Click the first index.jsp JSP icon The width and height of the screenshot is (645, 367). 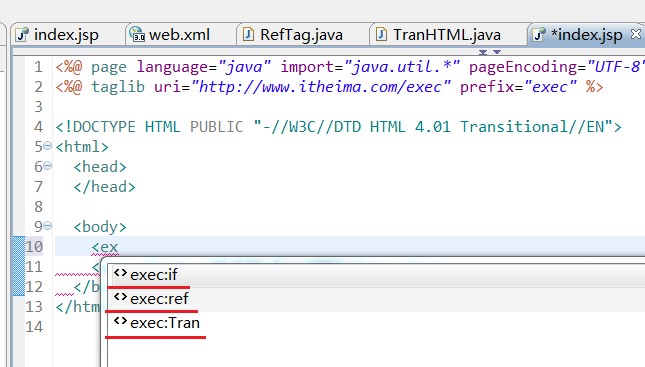22,35
